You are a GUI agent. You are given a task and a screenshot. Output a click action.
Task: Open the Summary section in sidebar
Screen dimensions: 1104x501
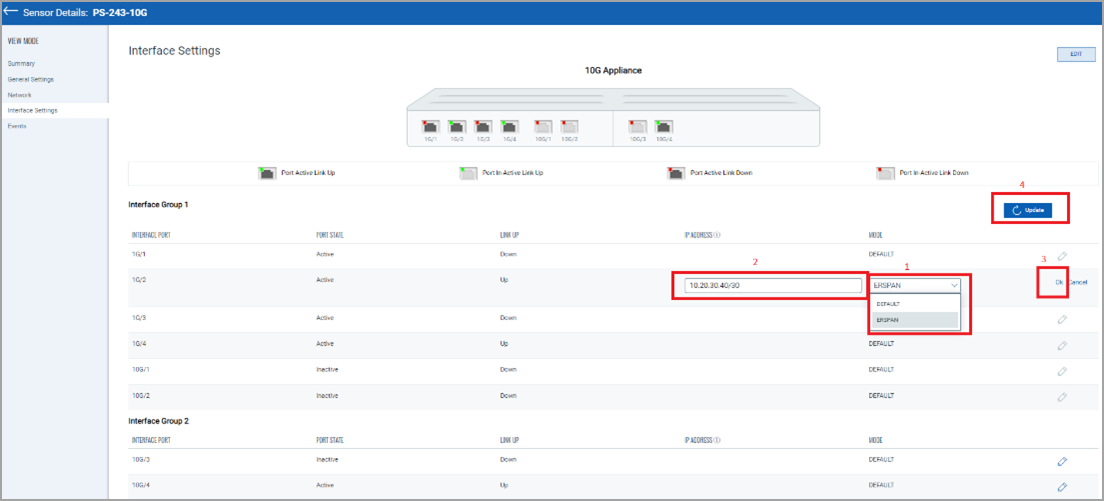pyautogui.click(x=21, y=63)
